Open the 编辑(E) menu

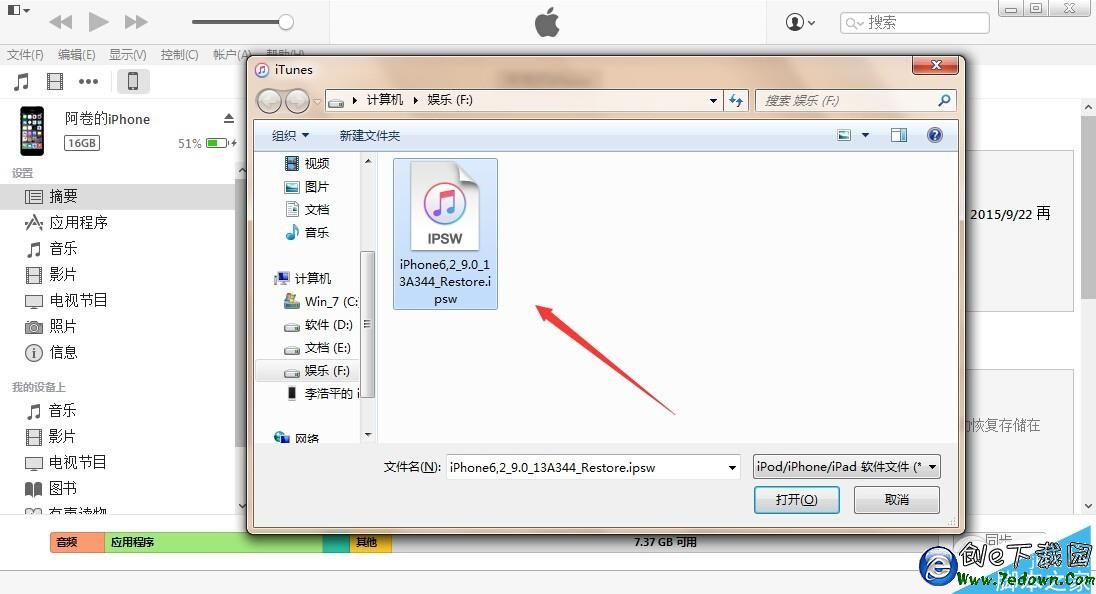click(76, 55)
